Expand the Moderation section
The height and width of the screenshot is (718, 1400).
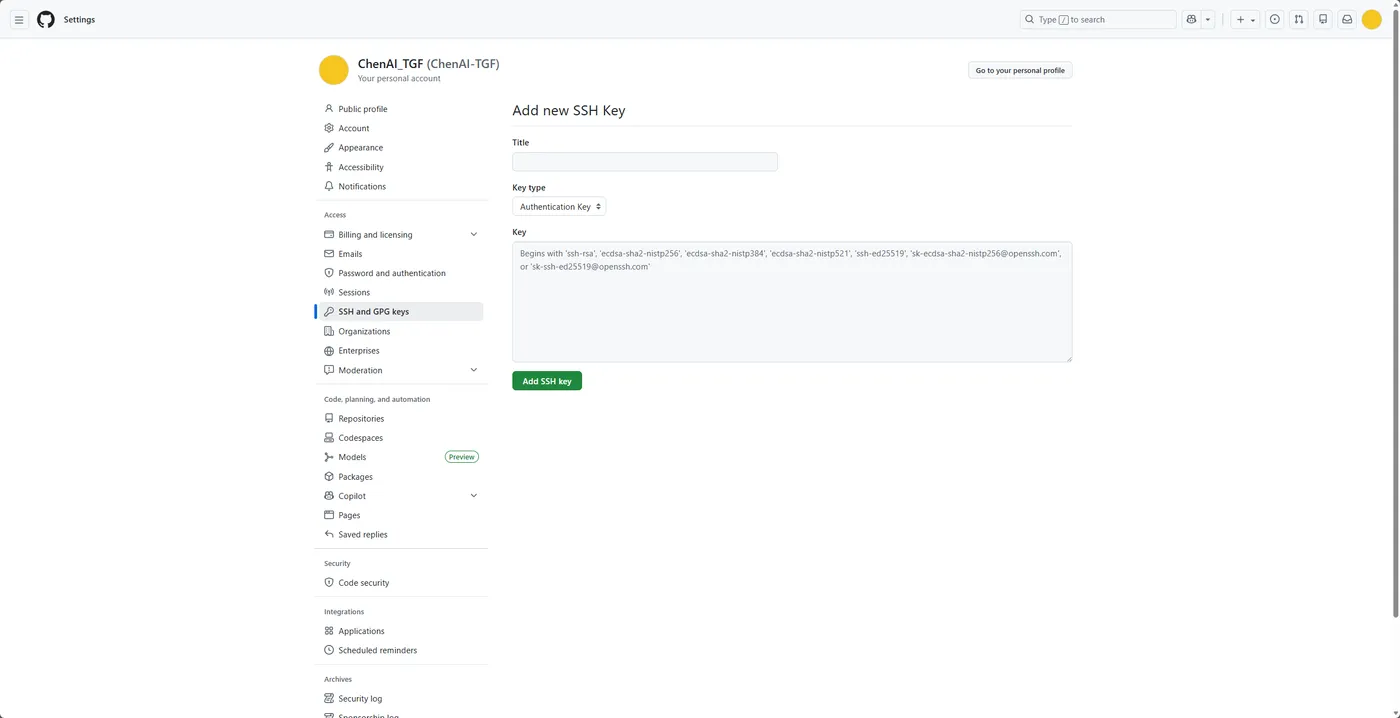coord(474,370)
